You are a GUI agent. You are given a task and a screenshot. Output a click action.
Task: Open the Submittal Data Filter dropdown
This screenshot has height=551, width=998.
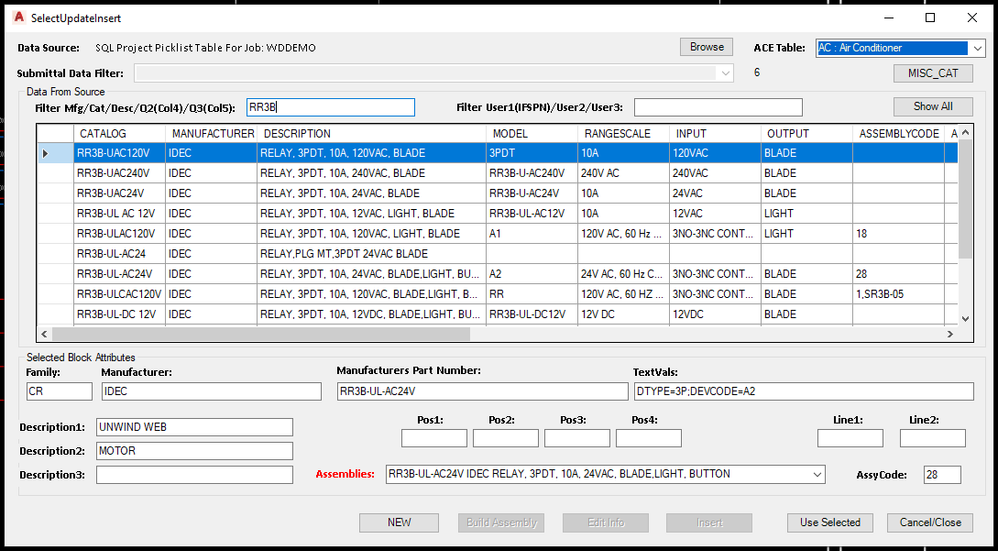pos(726,73)
